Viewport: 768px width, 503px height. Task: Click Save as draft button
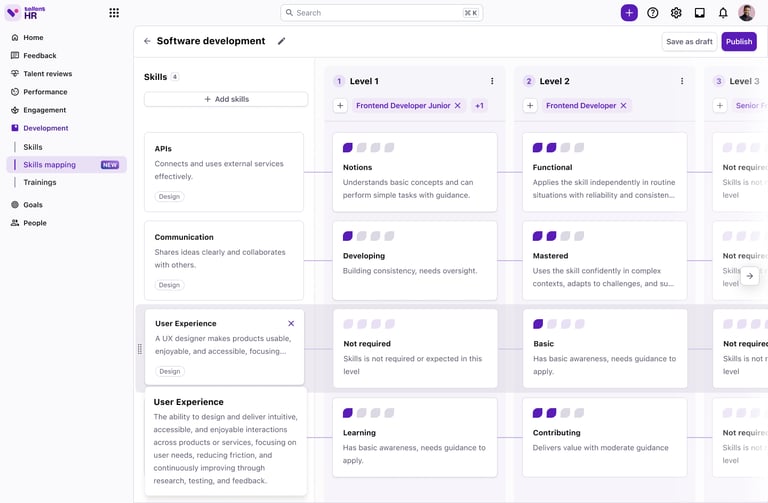(x=689, y=42)
